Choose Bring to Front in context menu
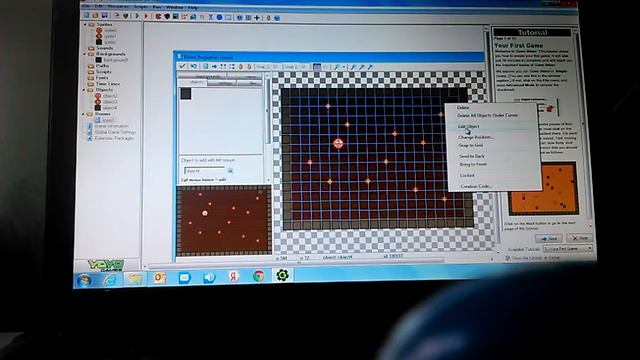Image resolution: width=640 pixels, height=360 pixels. 473,164
